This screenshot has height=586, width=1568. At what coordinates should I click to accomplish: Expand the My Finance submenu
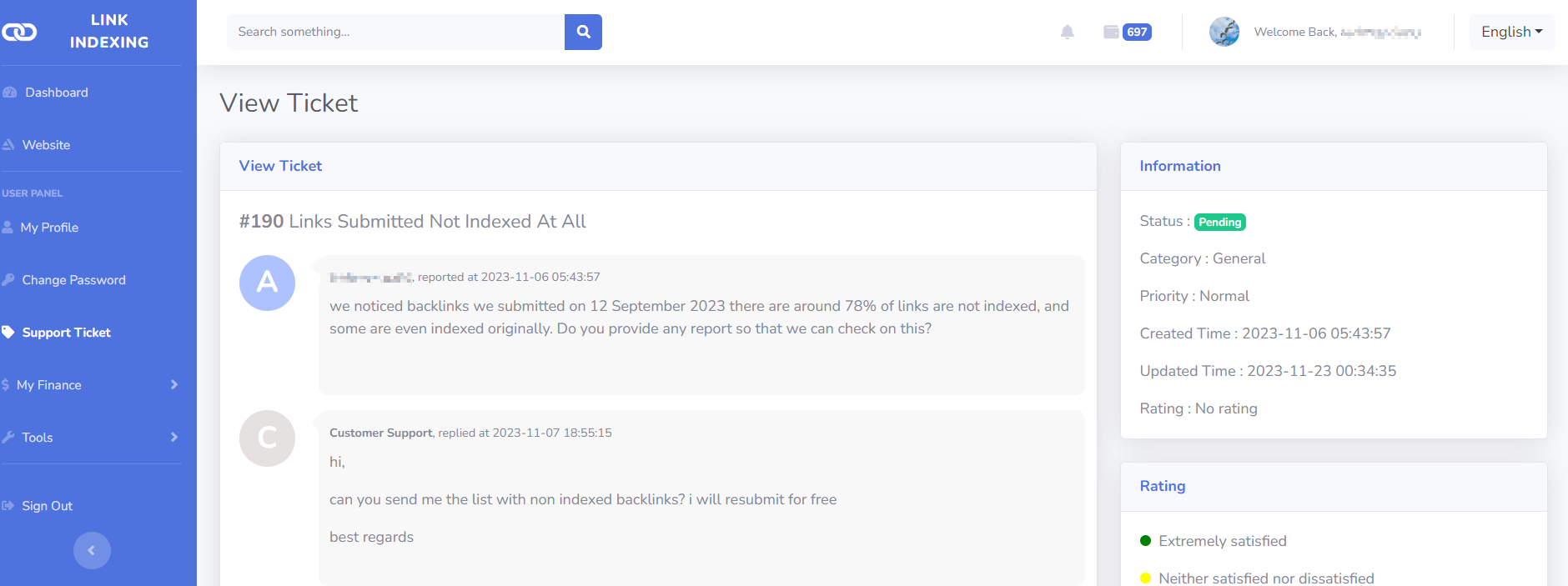[x=91, y=385]
